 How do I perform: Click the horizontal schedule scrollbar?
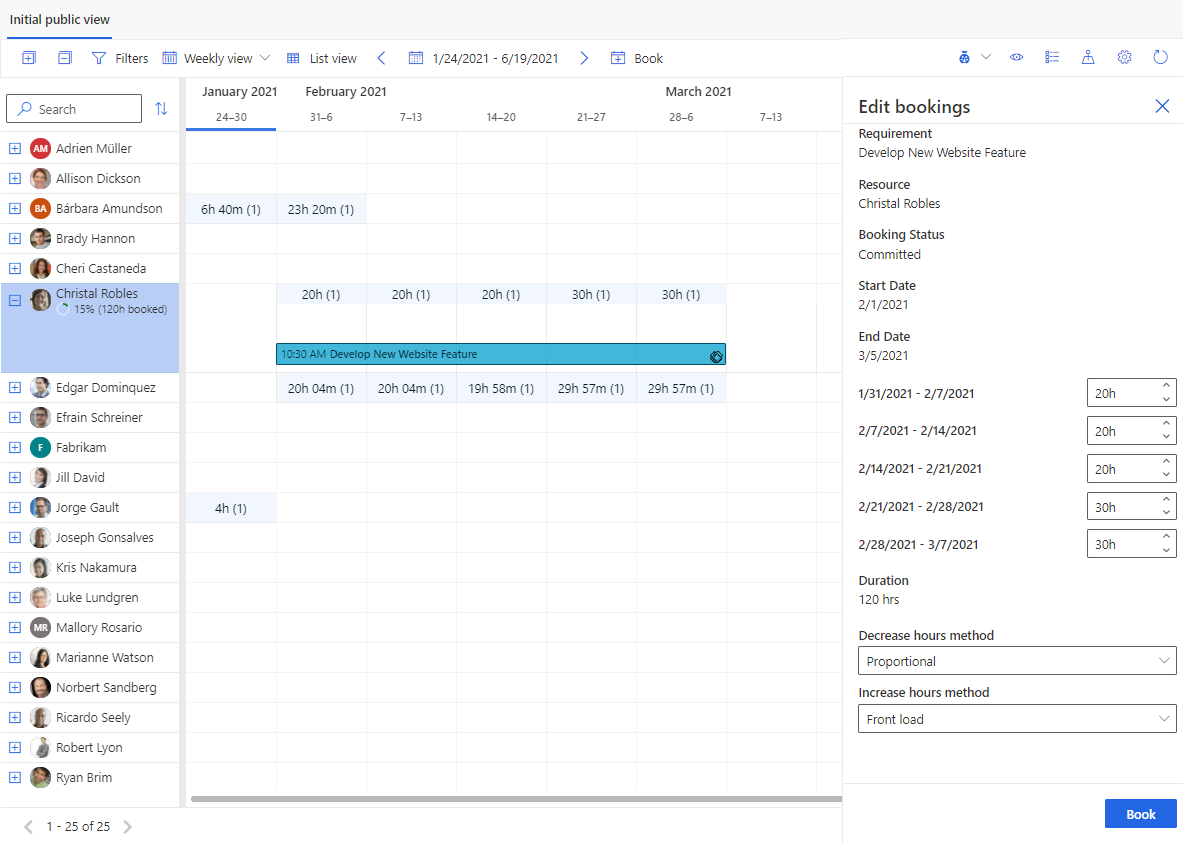pos(516,798)
